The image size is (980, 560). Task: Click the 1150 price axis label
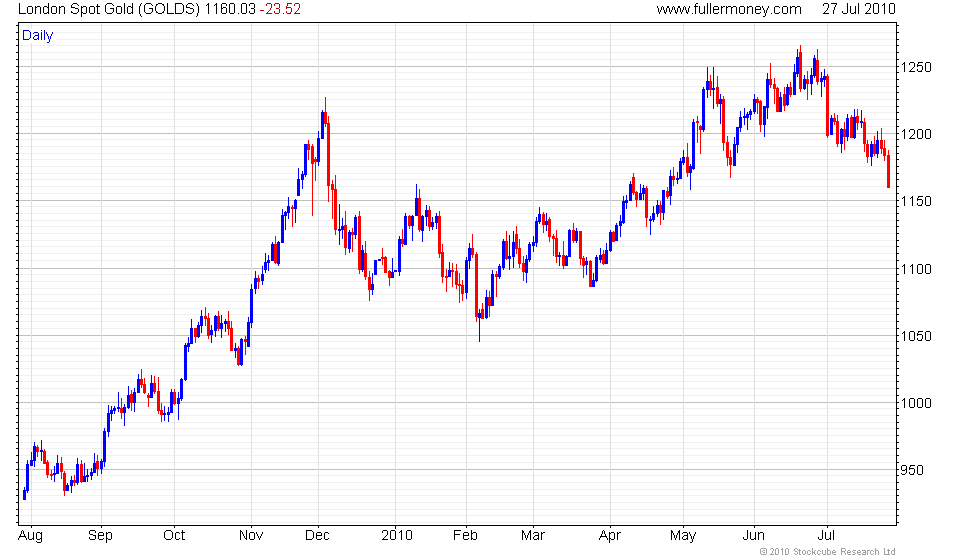pos(916,201)
